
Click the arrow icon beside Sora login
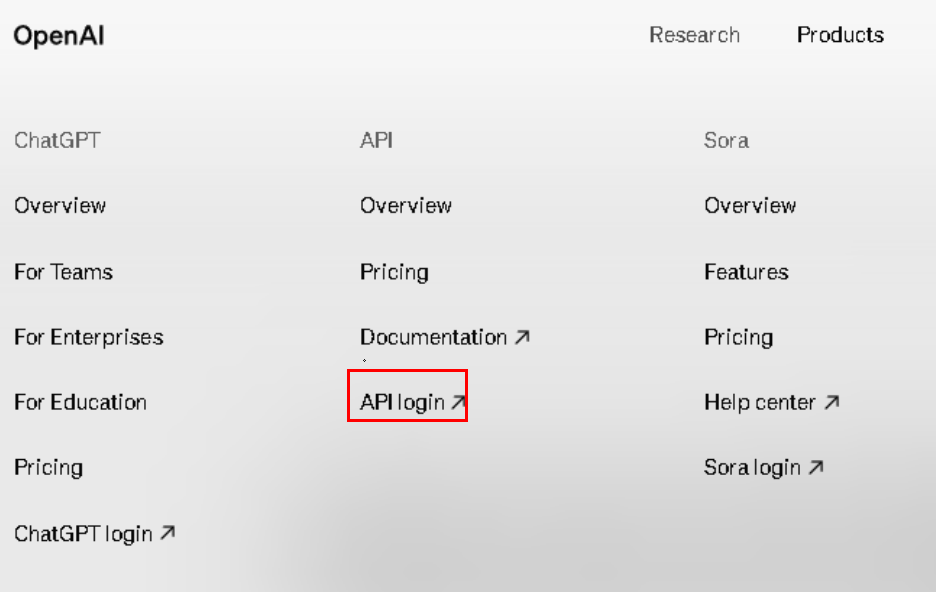815,467
